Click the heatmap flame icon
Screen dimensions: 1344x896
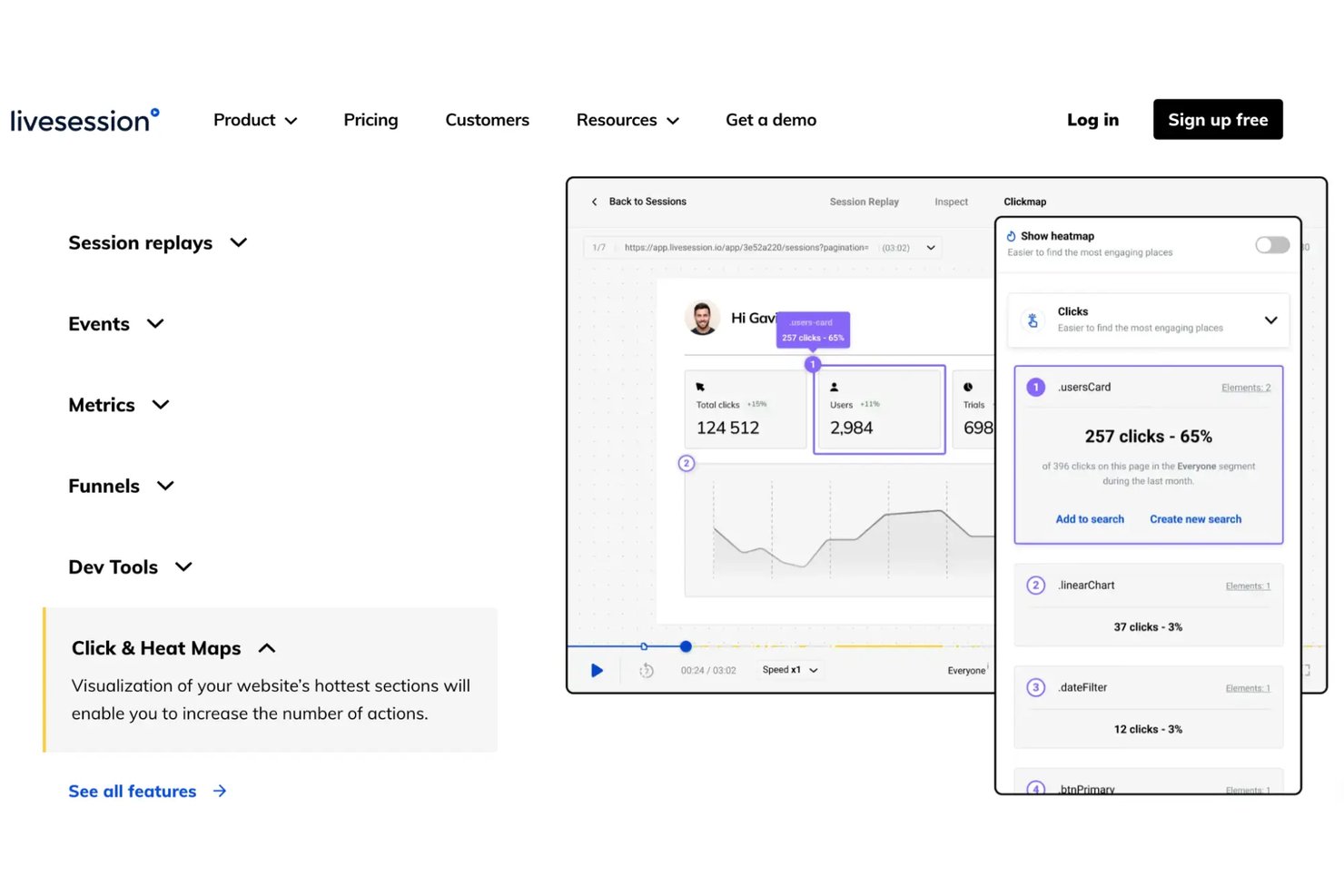[1012, 236]
